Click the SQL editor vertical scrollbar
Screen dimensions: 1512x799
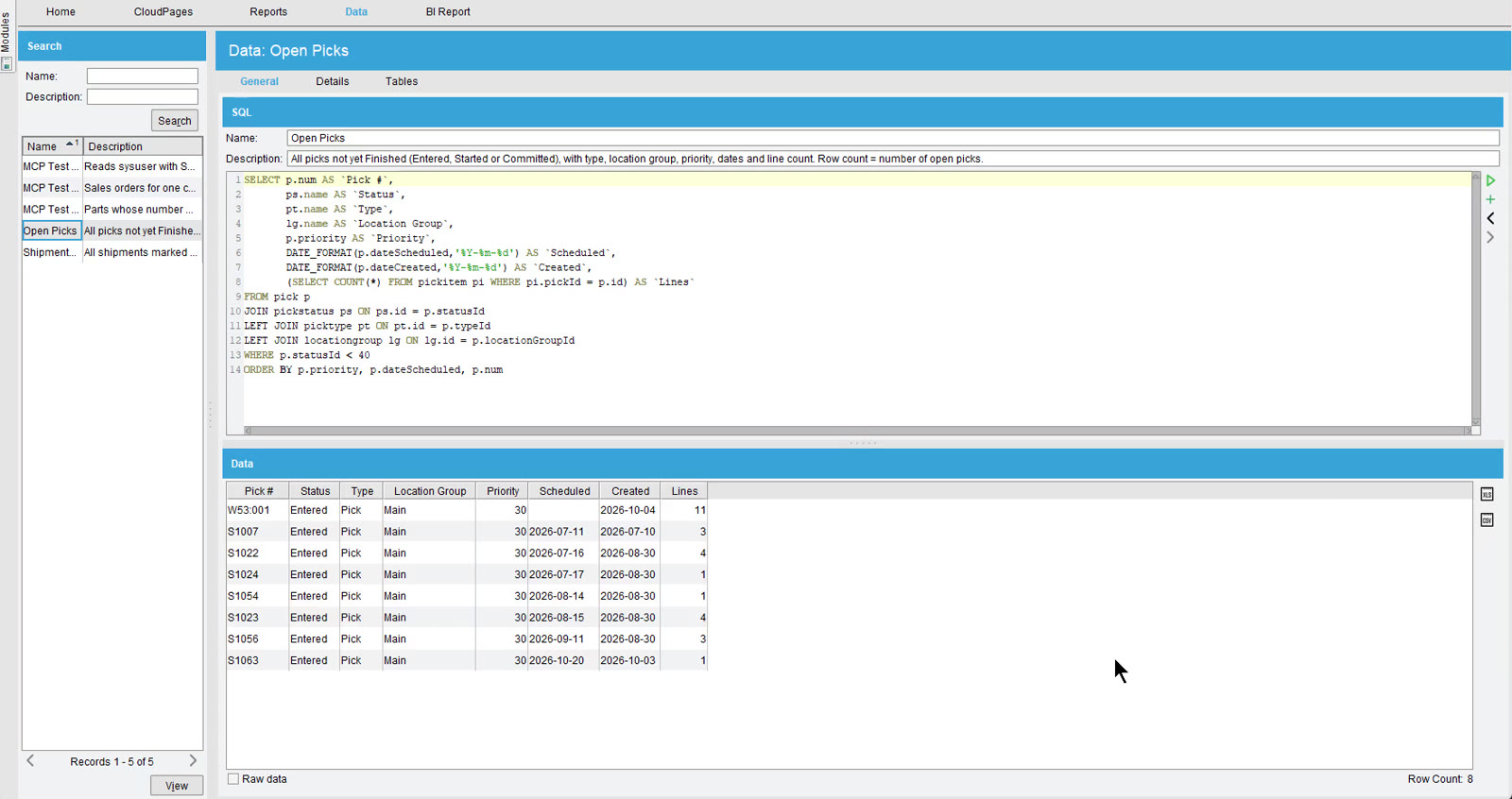[1476, 298]
